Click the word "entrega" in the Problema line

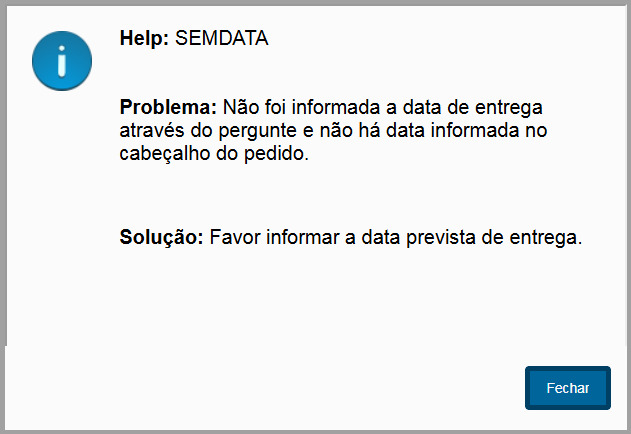(511, 107)
